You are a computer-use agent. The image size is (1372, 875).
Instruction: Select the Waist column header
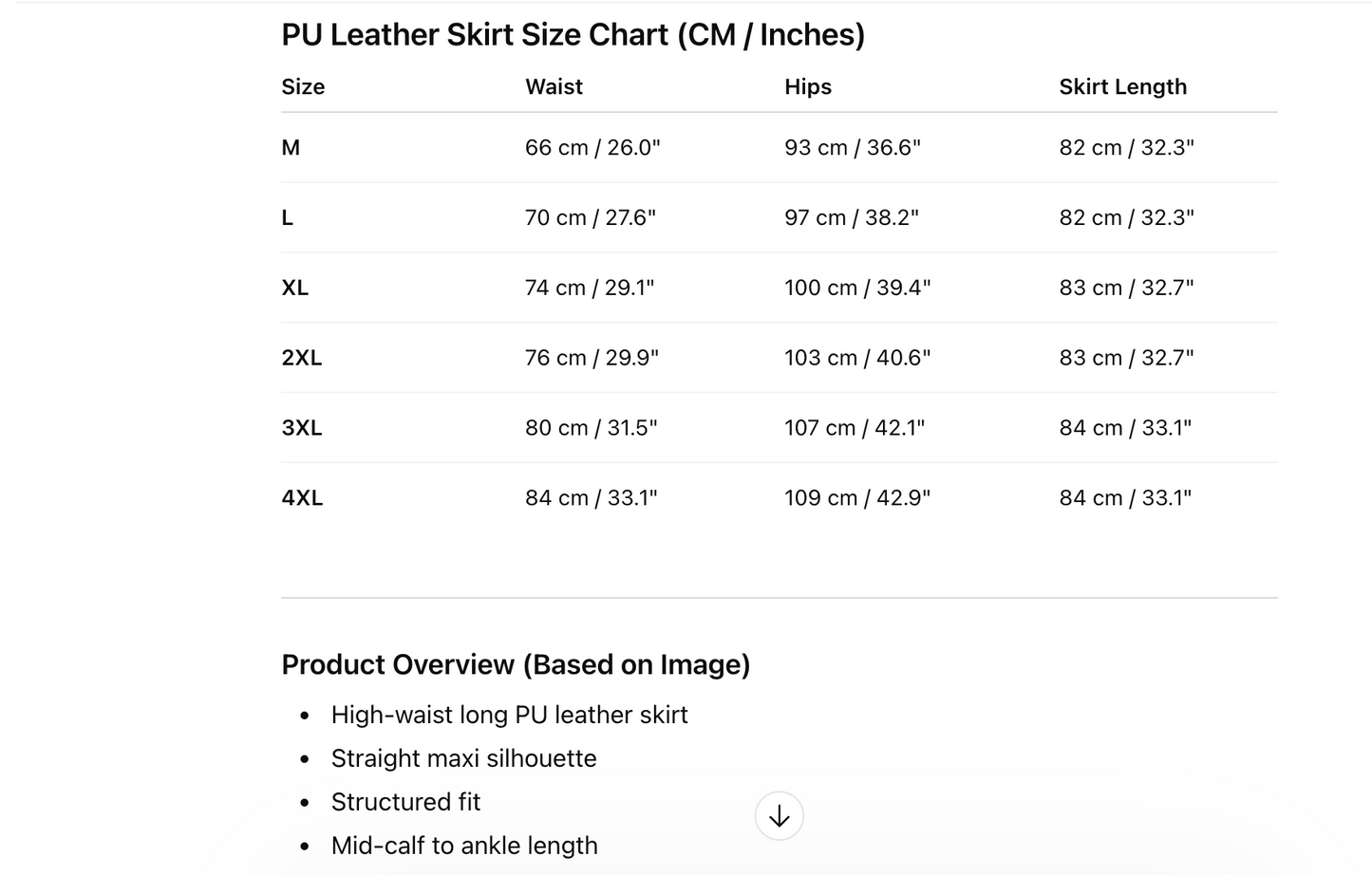pyautogui.click(x=554, y=86)
